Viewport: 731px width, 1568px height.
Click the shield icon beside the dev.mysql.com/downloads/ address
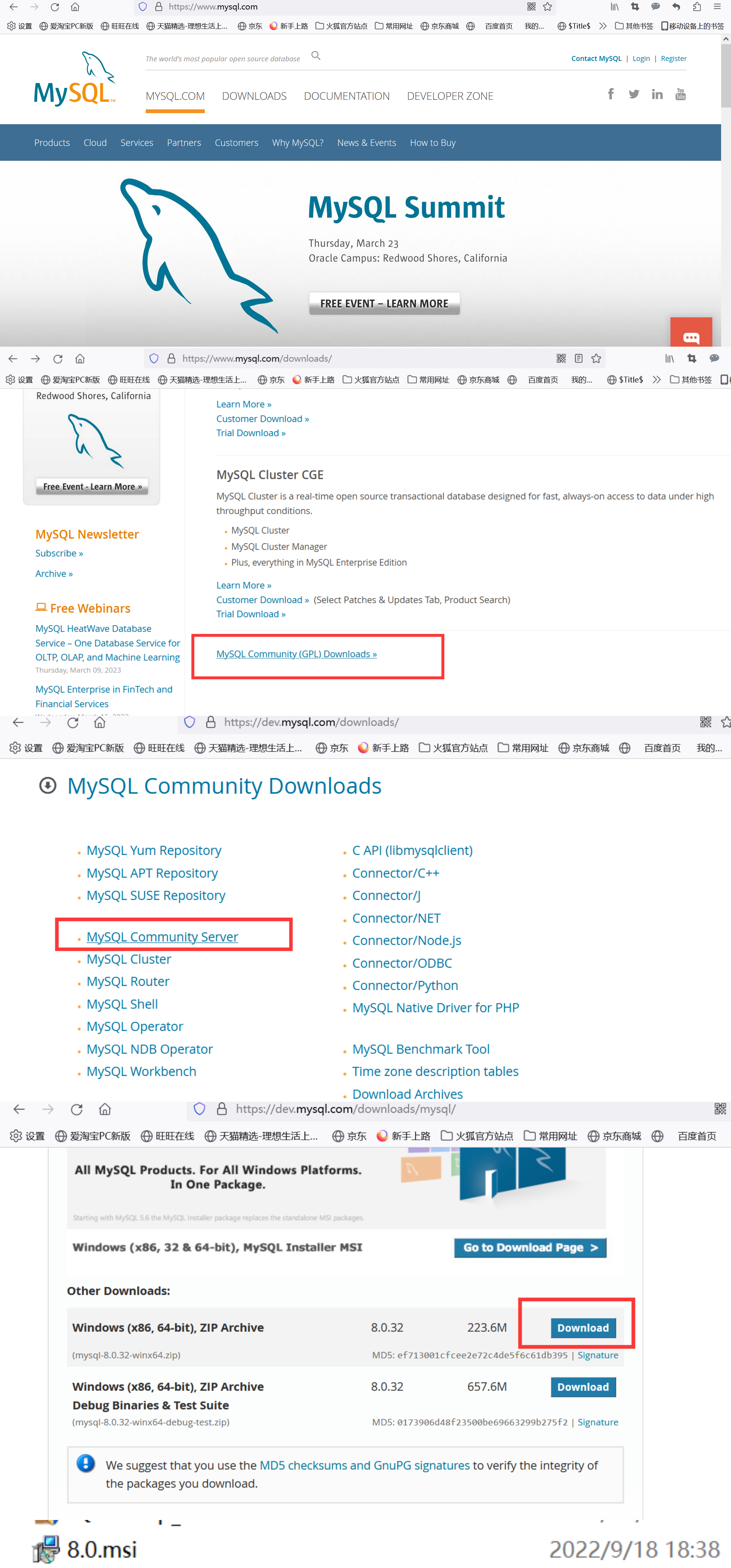(190, 722)
